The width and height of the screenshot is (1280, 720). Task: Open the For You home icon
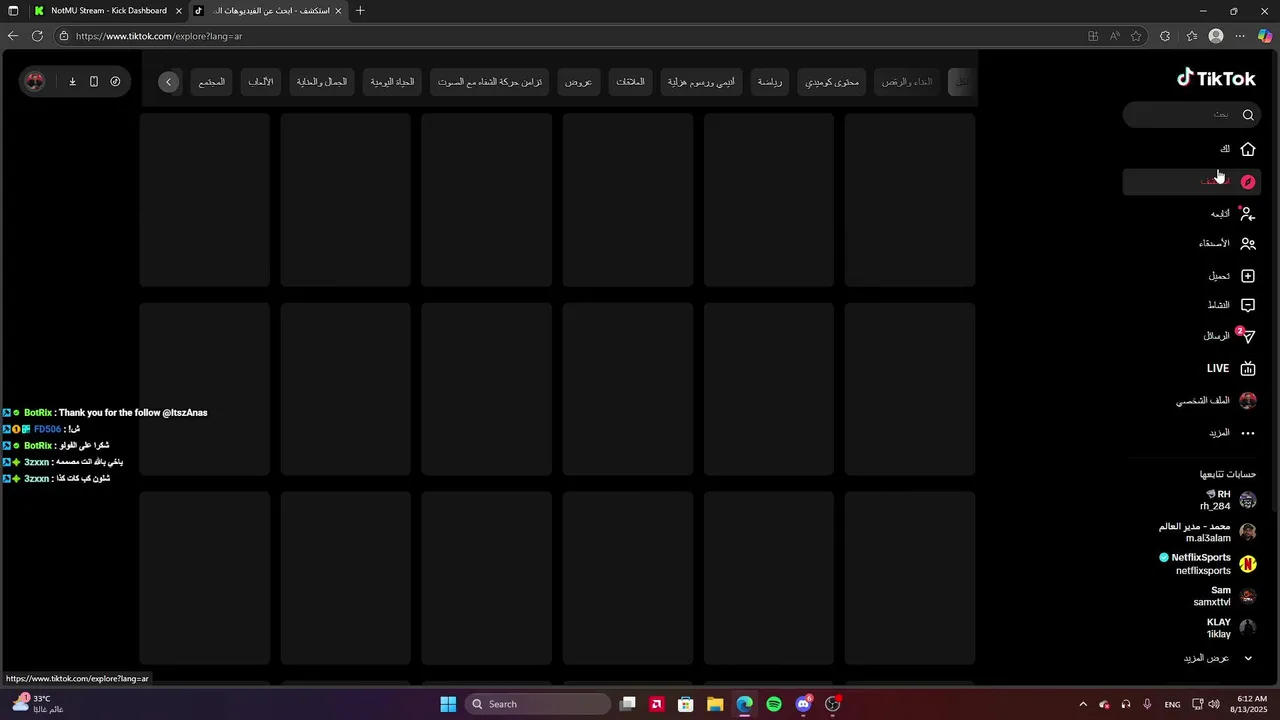click(1248, 149)
